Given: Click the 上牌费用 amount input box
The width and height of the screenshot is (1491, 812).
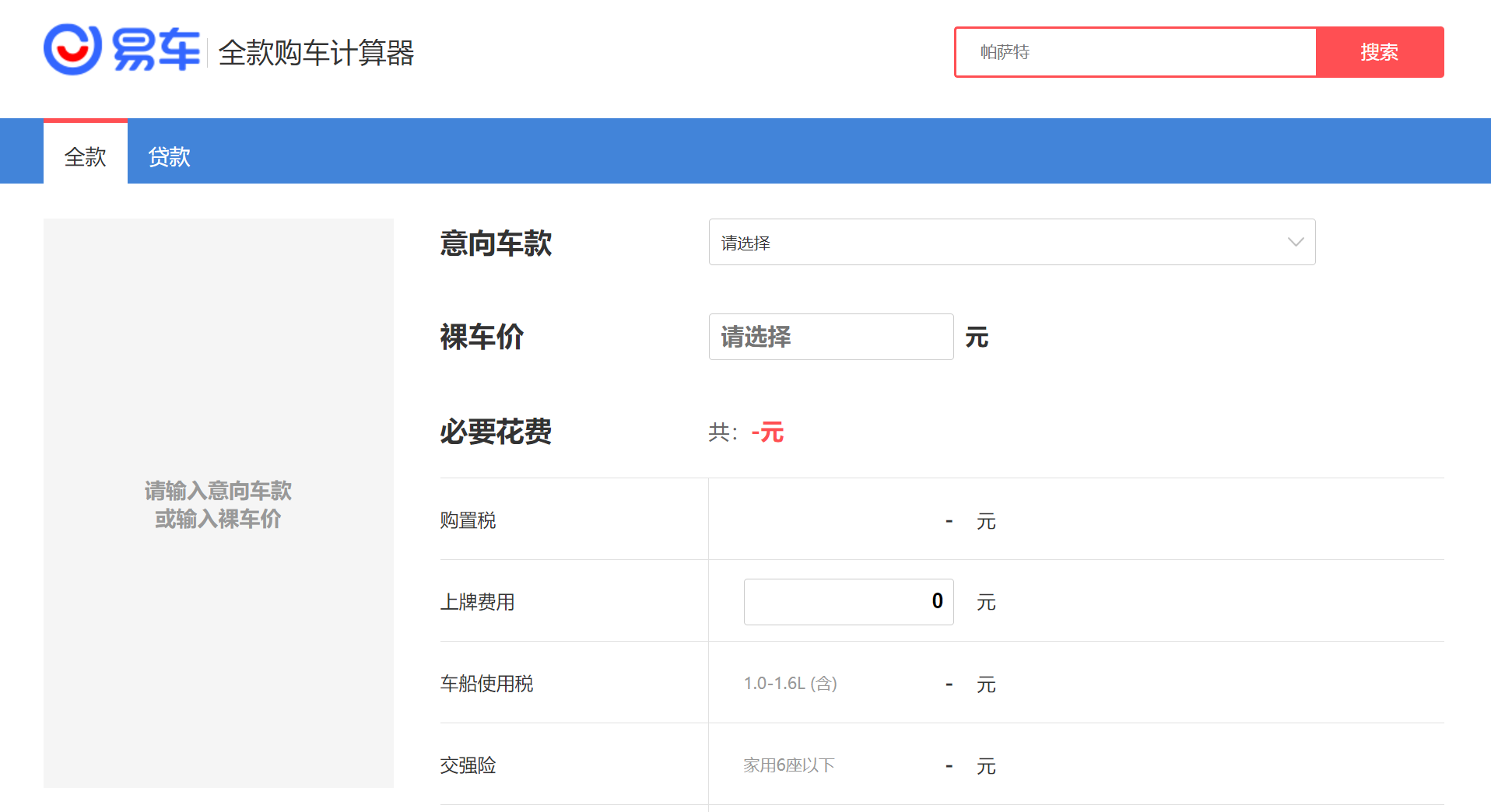Looking at the screenshot, I should click(848, 601).
